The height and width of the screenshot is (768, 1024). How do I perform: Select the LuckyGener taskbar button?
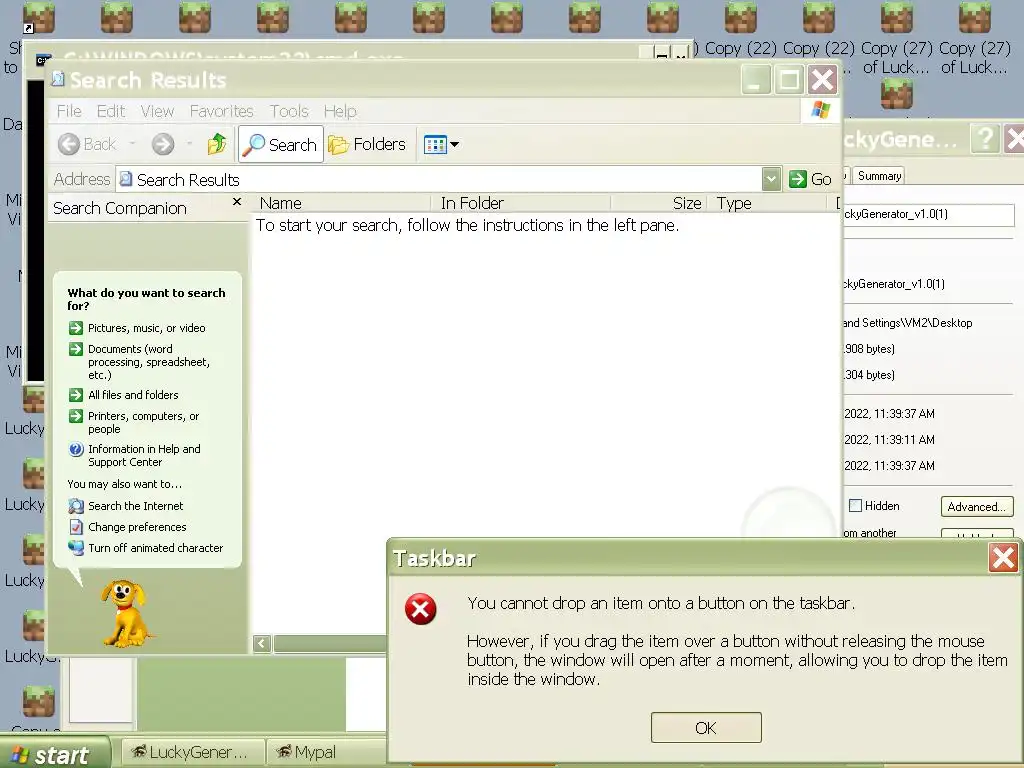193,752
